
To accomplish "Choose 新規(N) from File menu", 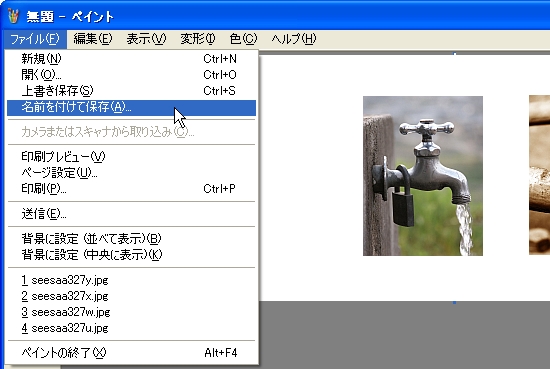I will pyautogui.click(x=131, y=59).
